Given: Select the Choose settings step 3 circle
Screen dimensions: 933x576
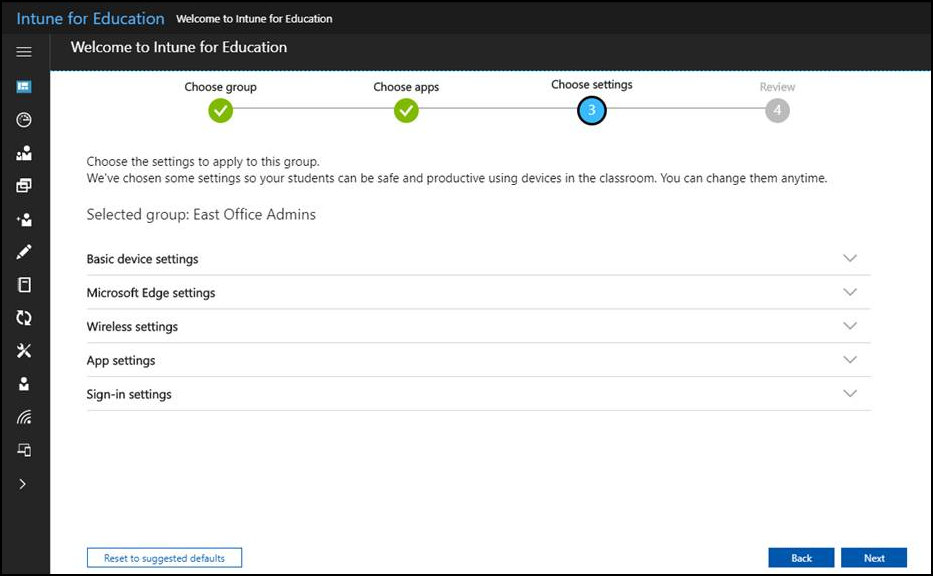Looking at the screenshot, I should pyautogui.click(x=591, y=111).
